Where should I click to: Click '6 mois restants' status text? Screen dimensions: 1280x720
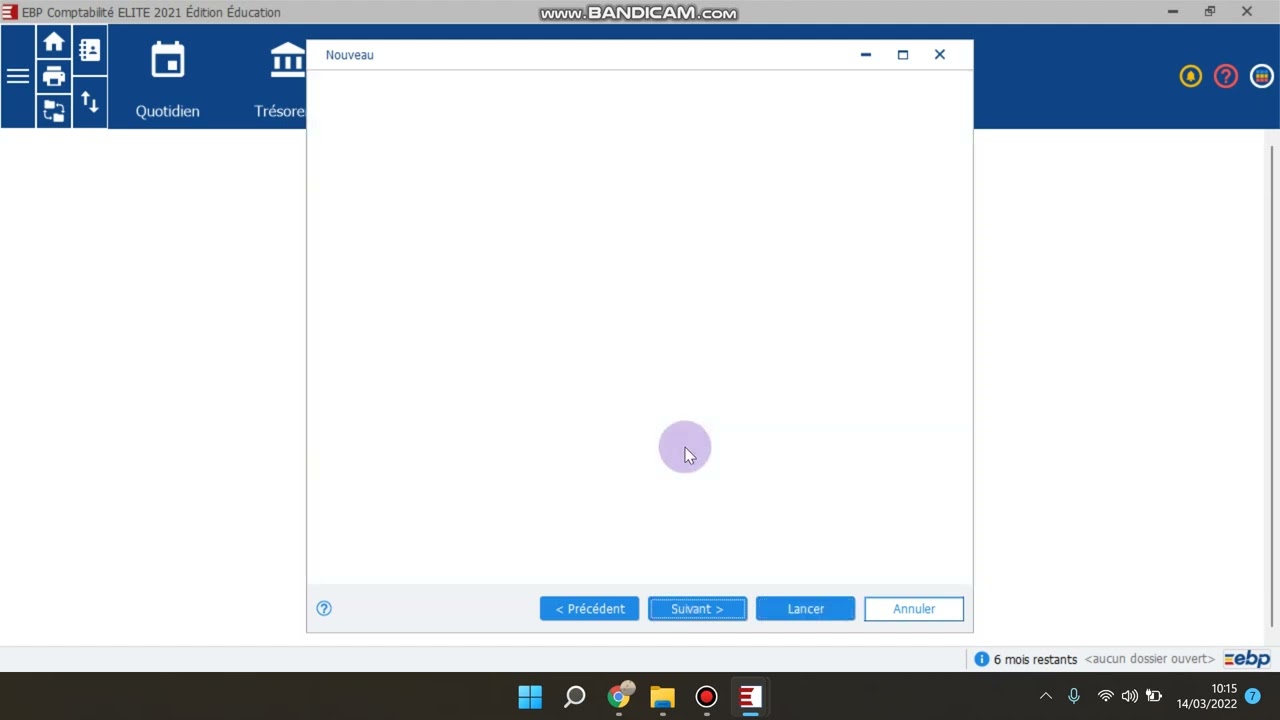coord(1035,660)
